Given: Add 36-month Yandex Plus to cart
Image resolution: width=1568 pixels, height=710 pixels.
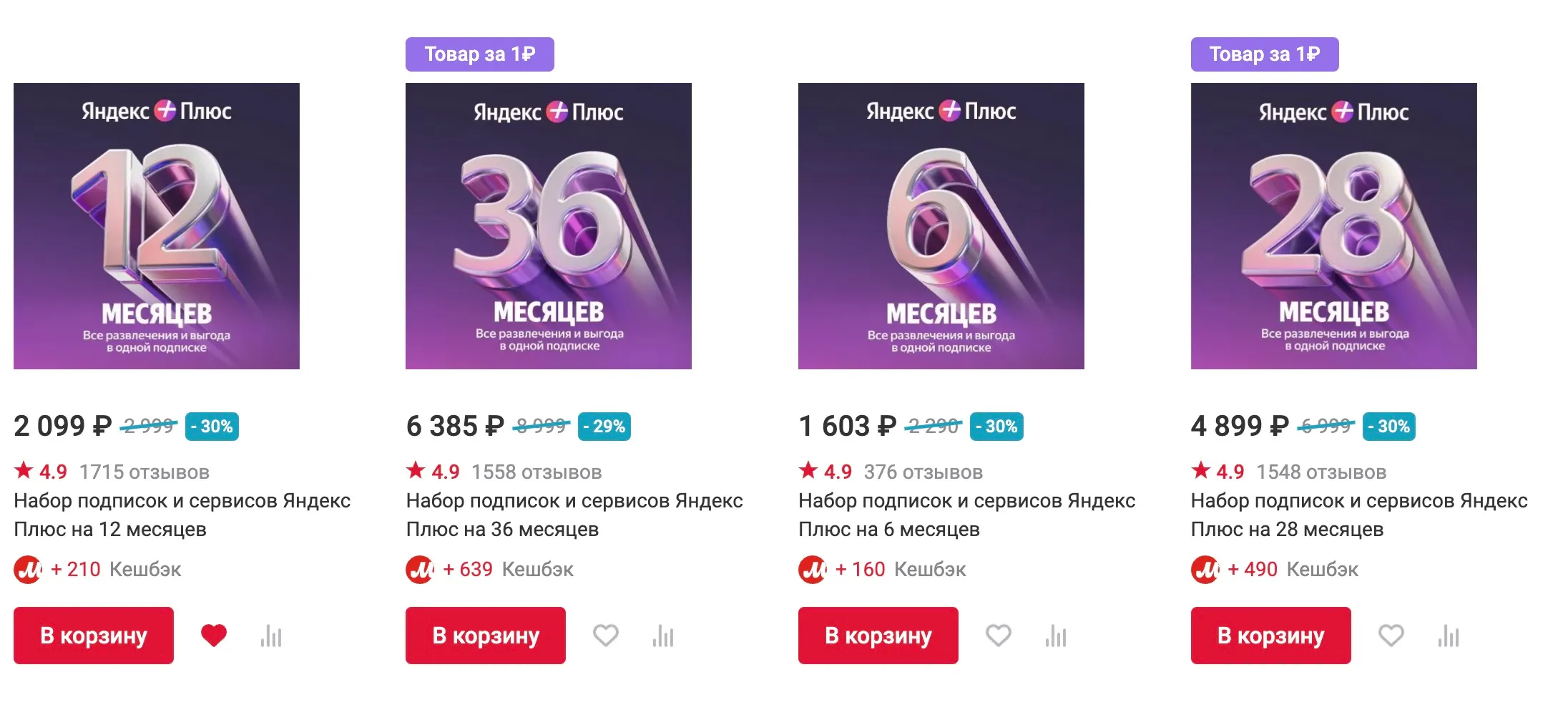Looking at the screenshot, I should pyautogui.click(x=486, y=636).
